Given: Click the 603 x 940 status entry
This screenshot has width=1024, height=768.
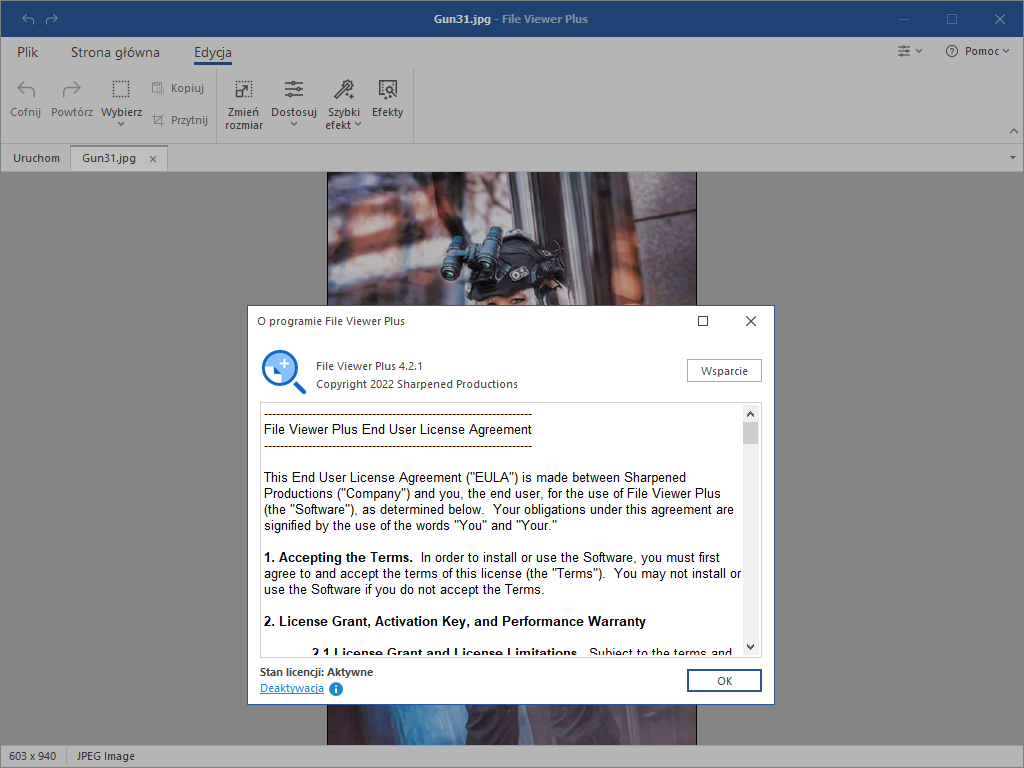Looking at the screenshot, I should pyautogui.click(x=33, y=756).
